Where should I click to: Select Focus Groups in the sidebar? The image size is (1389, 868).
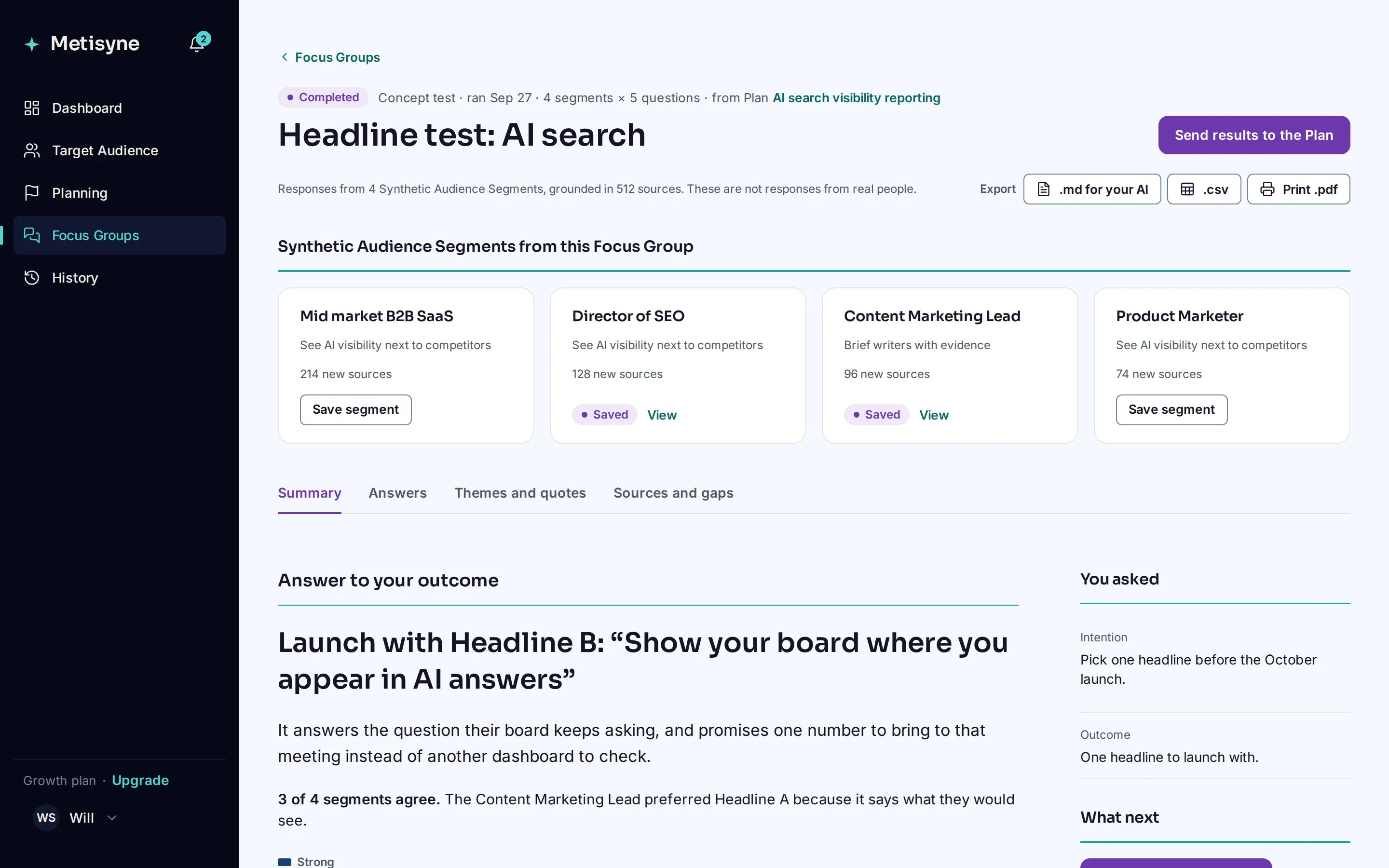[x=120, y=235]
